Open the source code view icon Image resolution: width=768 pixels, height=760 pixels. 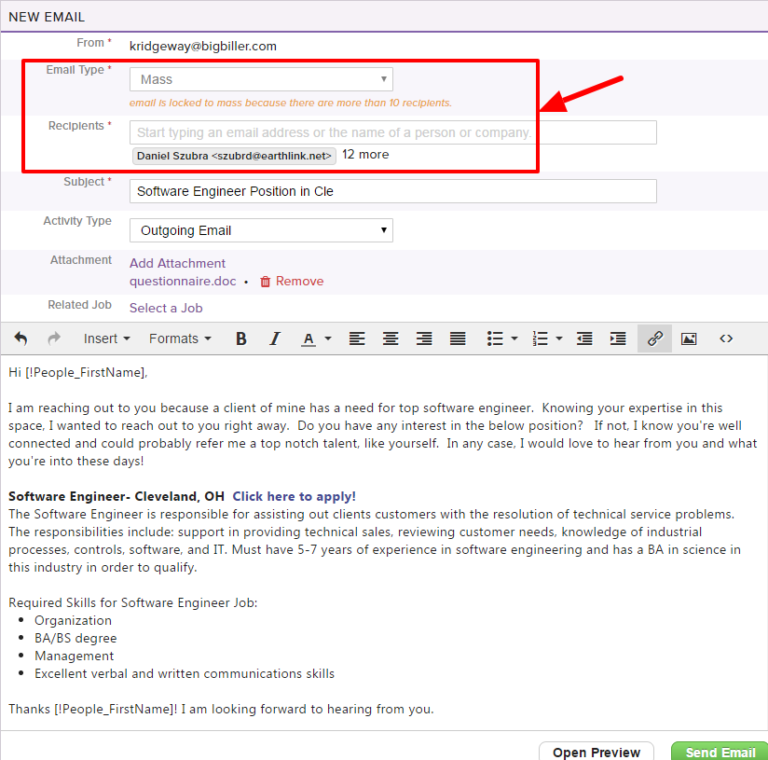pos(726,339)
